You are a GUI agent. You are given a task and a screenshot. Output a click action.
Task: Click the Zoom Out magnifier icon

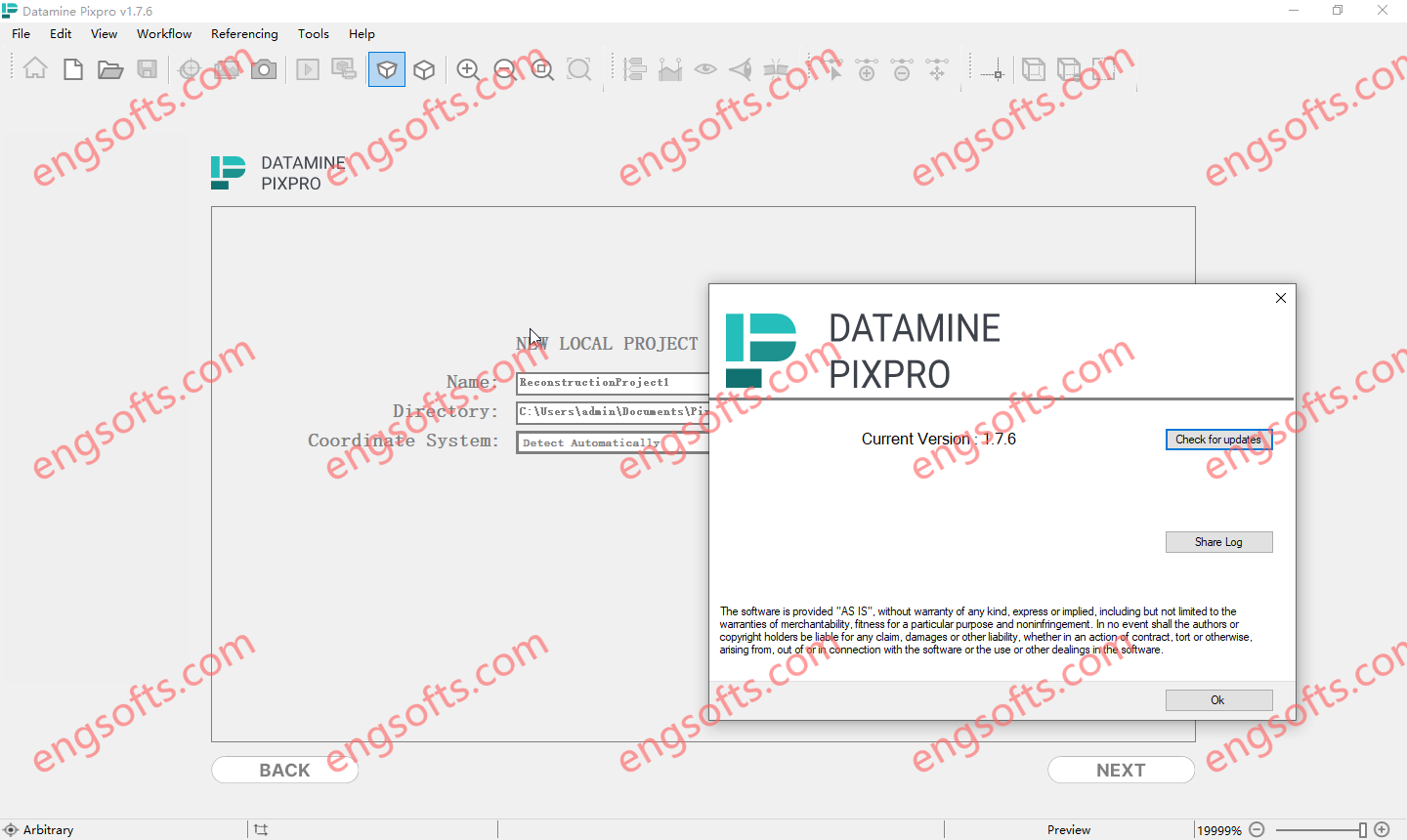click(505, 69)
